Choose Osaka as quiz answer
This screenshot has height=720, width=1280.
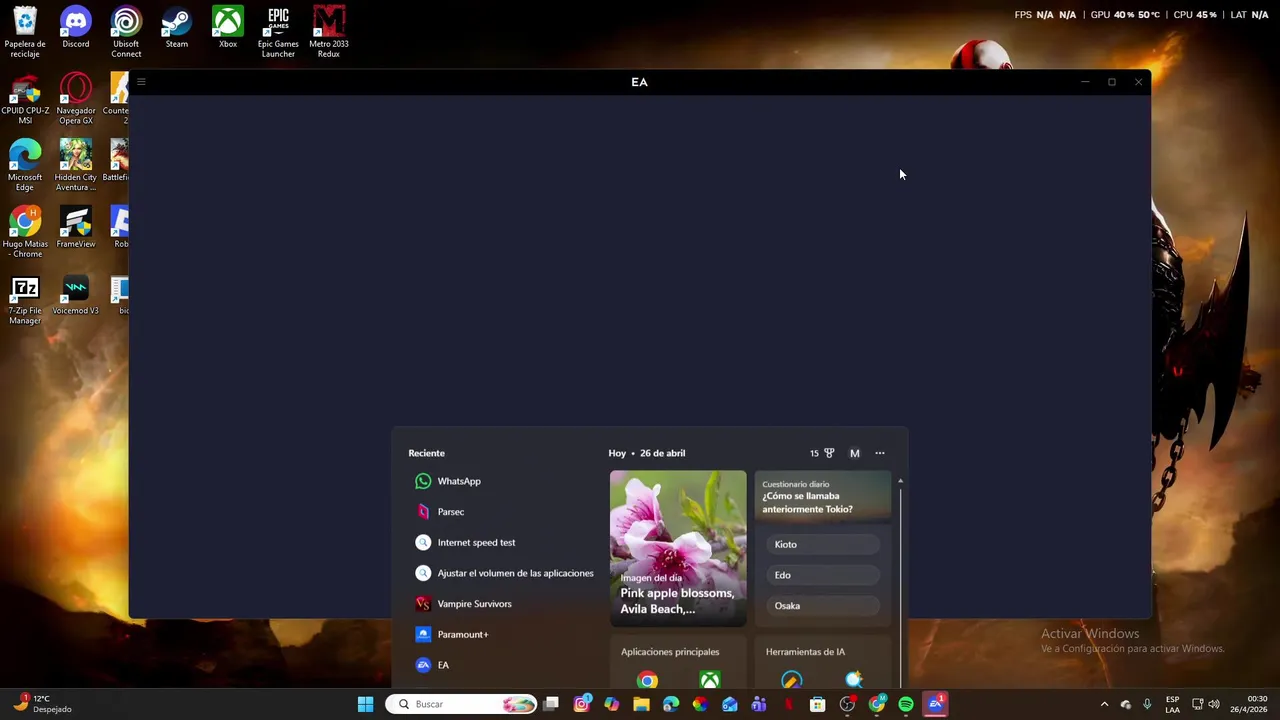click(x=824, y=606)
